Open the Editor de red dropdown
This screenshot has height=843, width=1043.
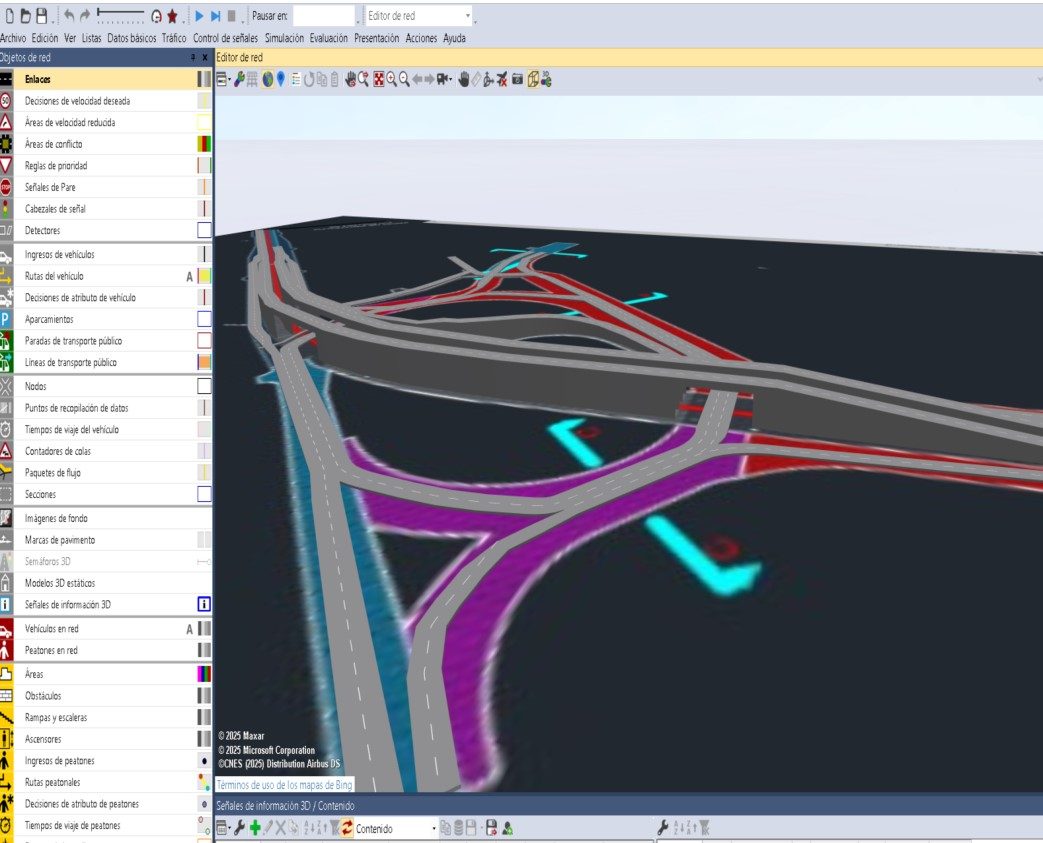pos(419,16)
